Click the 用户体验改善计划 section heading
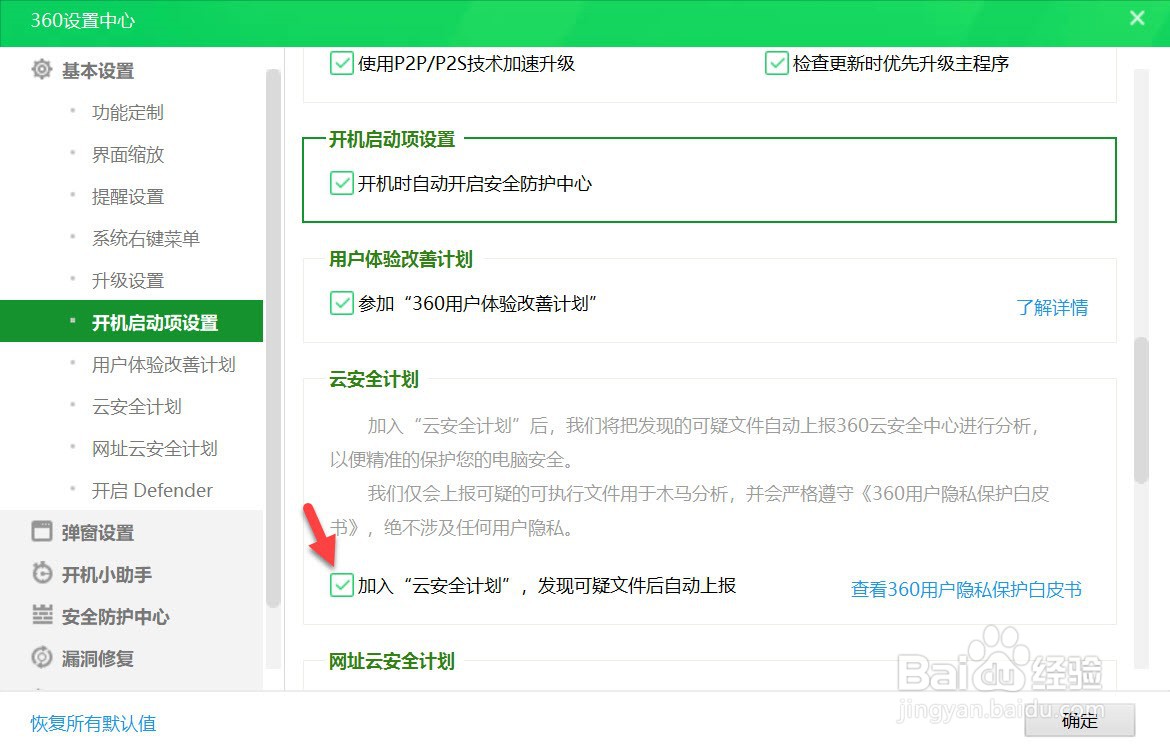The image size is (1170, 750). (401, 259)
